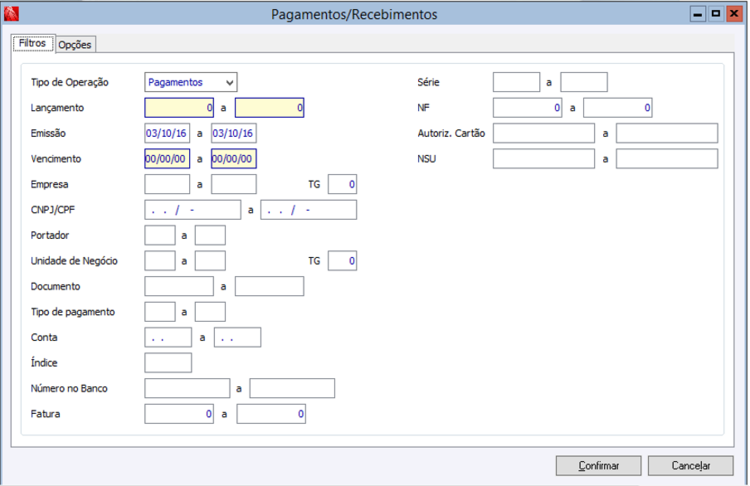
Task: Maximize the Pagamentos/Recebimentos window
Action: (716, 14)
